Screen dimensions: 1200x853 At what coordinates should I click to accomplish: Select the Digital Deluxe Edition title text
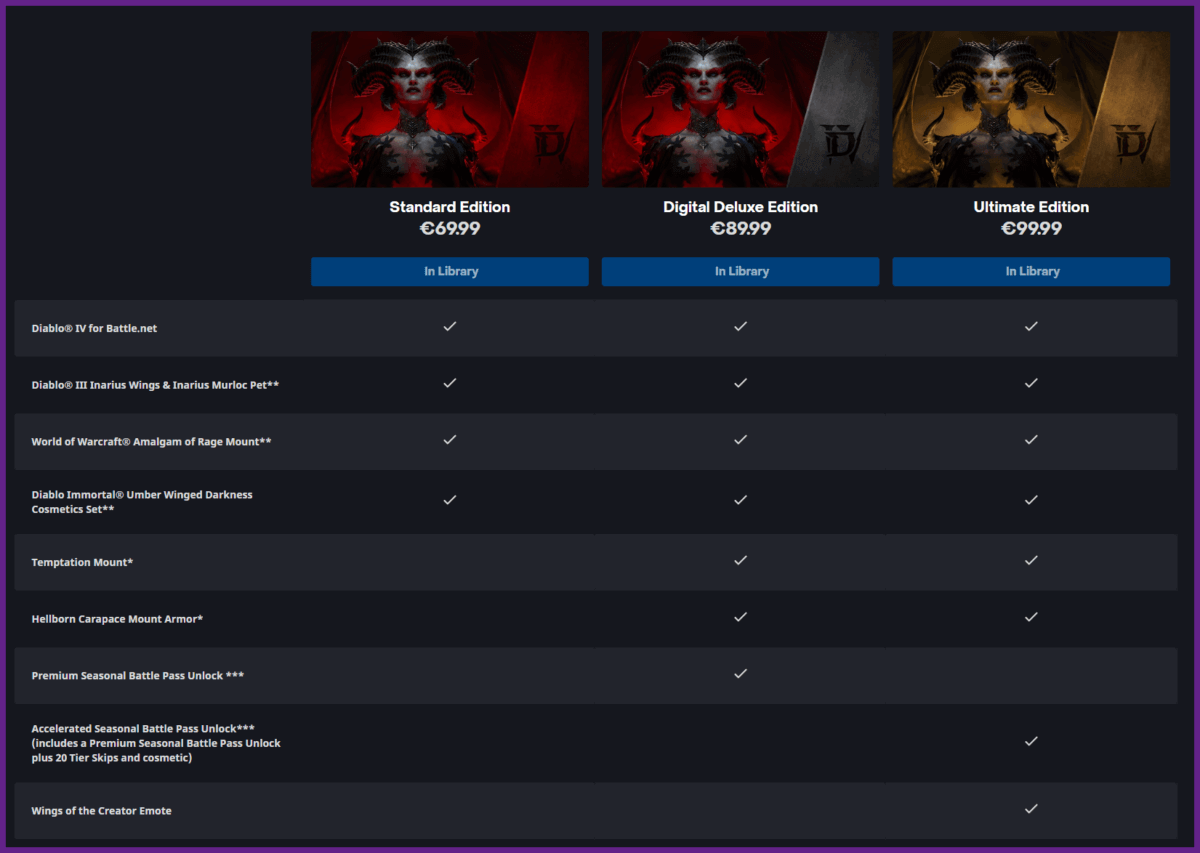[741, 207]
